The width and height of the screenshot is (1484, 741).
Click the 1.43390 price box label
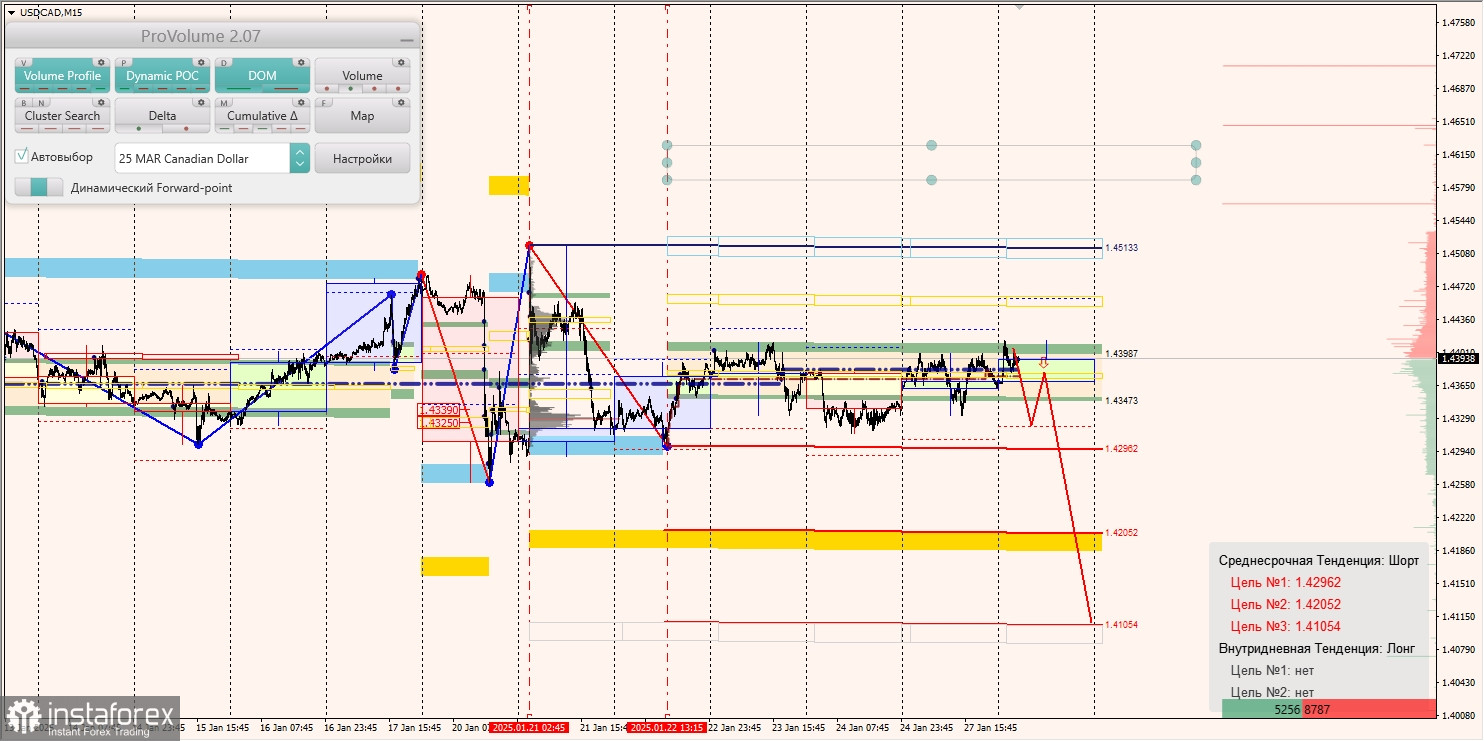[439, 410]
